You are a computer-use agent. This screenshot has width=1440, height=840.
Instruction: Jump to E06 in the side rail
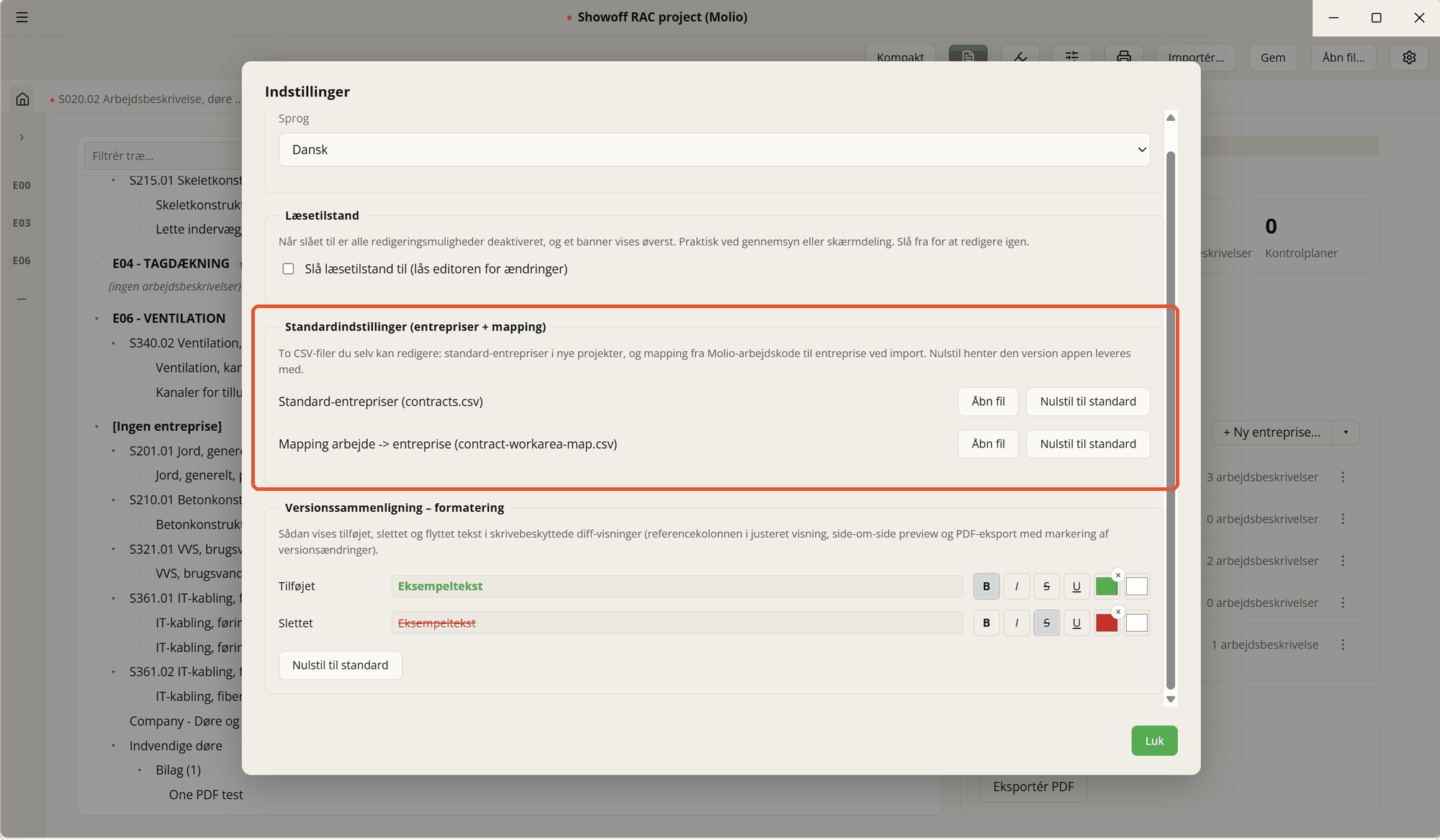[22, 261]
